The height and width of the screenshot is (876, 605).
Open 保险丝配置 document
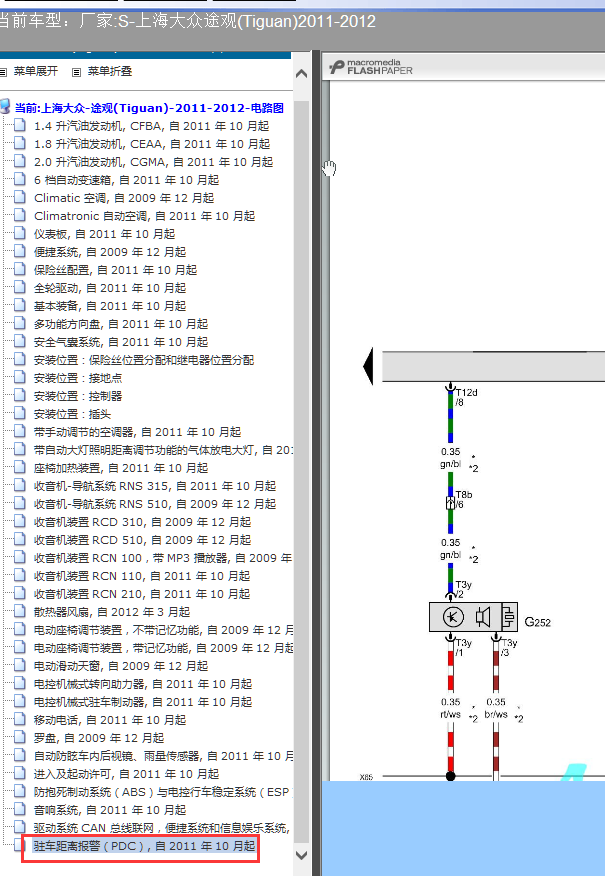pos(116,270)
